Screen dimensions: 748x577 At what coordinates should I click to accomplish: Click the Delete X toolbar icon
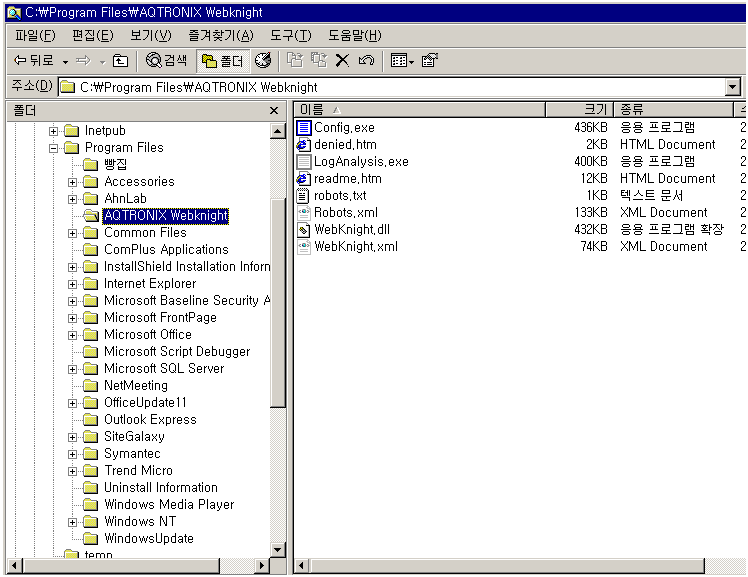click(x=342, y=61)
